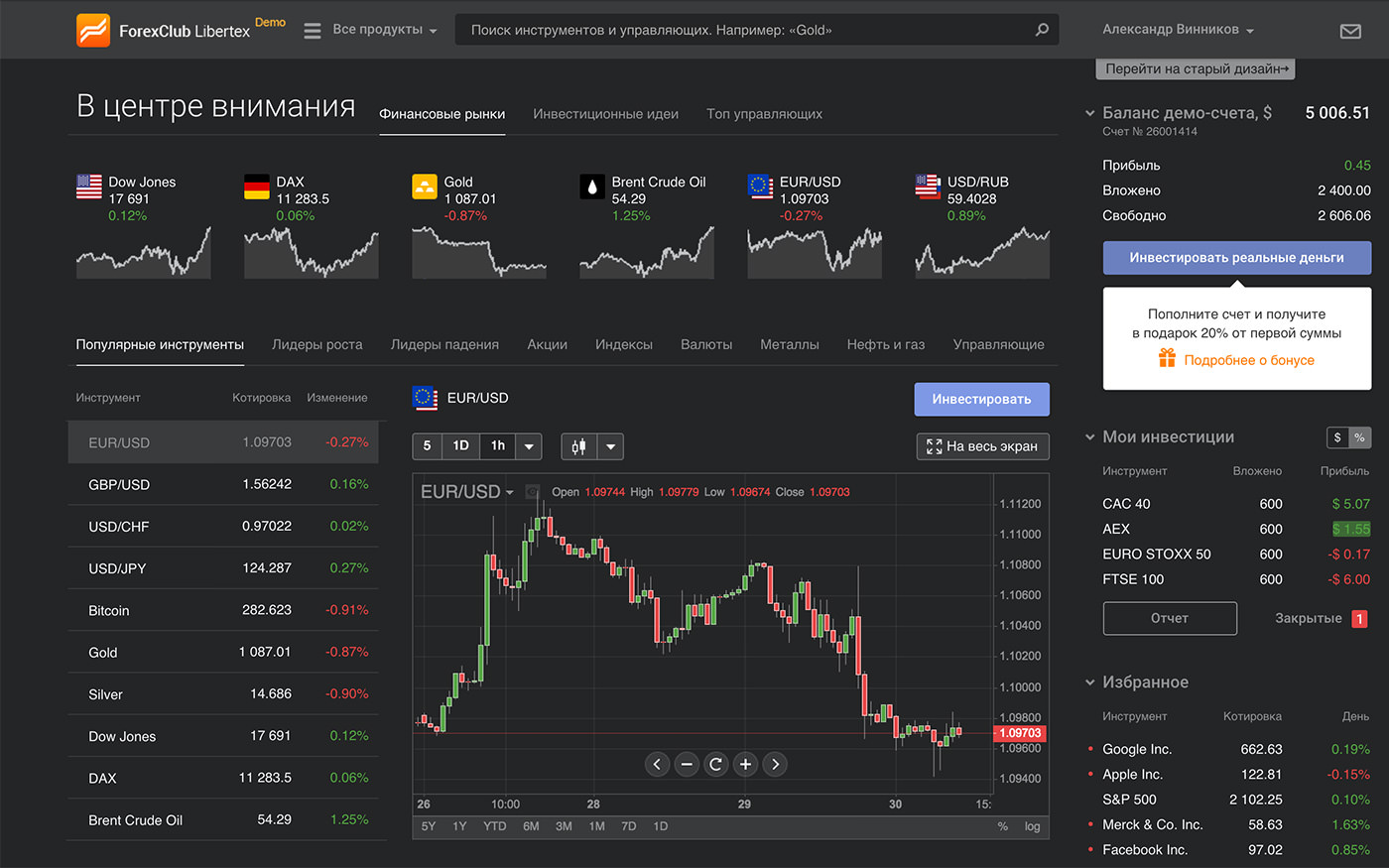Select the 5 interval button
The height and width of the screenshot is (868, 1389).
[428, 446]
